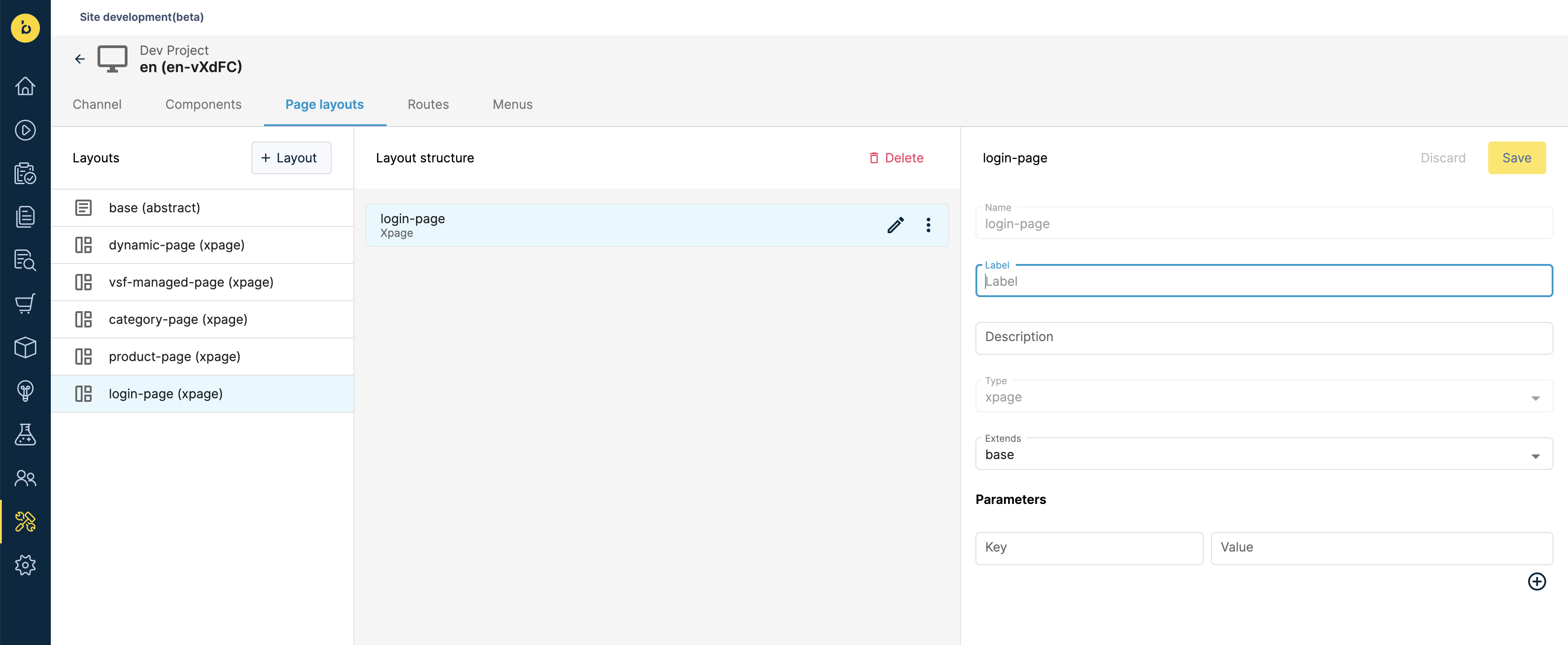Click the vsf-managed-page layout icon
Screen dimensions: 1568x645
(x=83, y=282)
